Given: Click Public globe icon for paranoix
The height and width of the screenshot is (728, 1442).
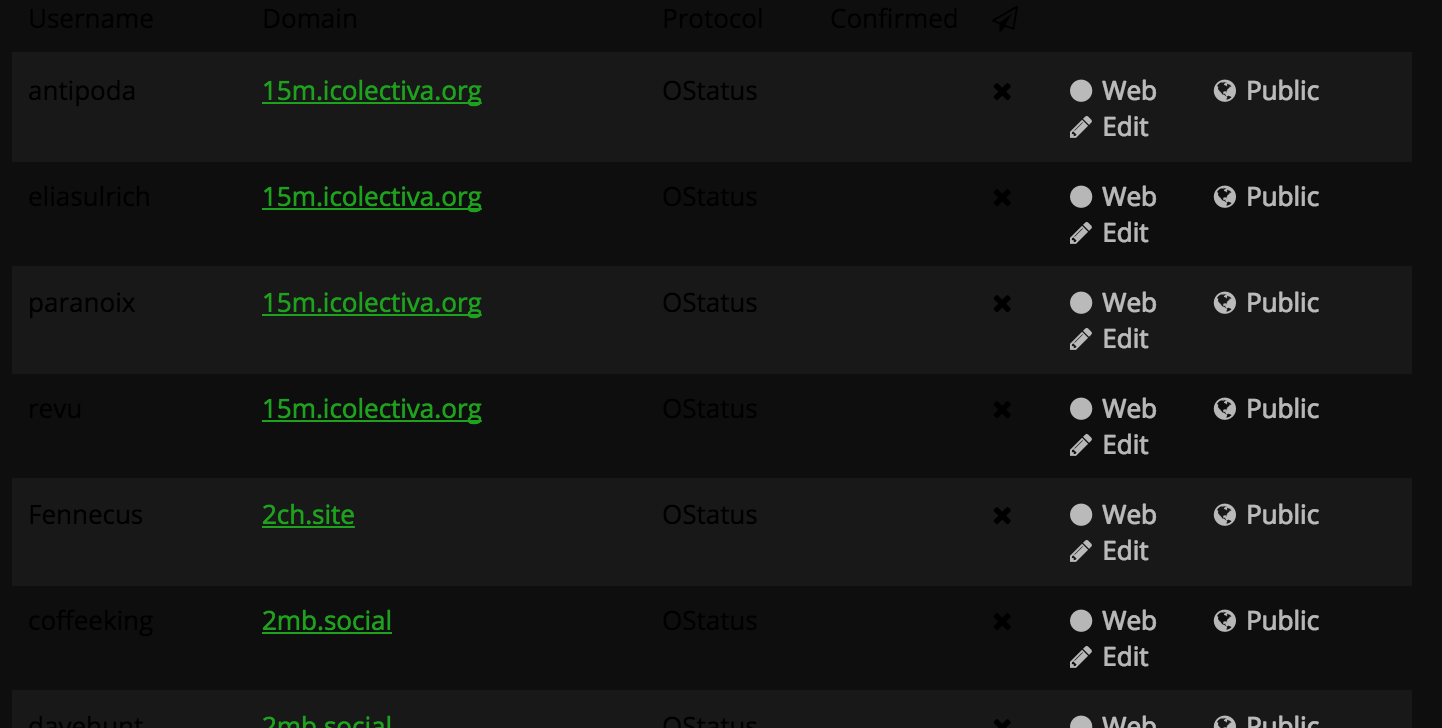Looking at the screenshot, I should click(x=1225, y=303).
